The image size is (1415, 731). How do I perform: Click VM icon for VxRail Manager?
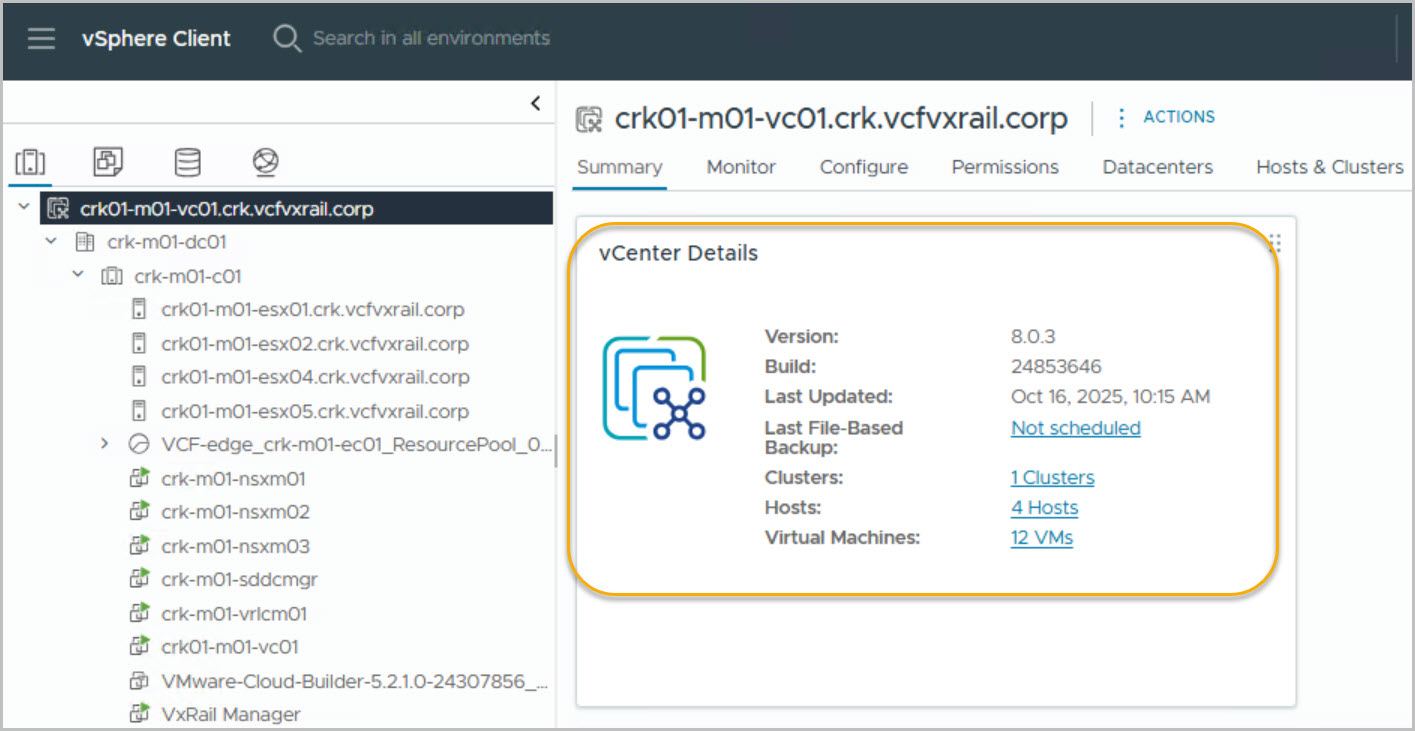139,714
